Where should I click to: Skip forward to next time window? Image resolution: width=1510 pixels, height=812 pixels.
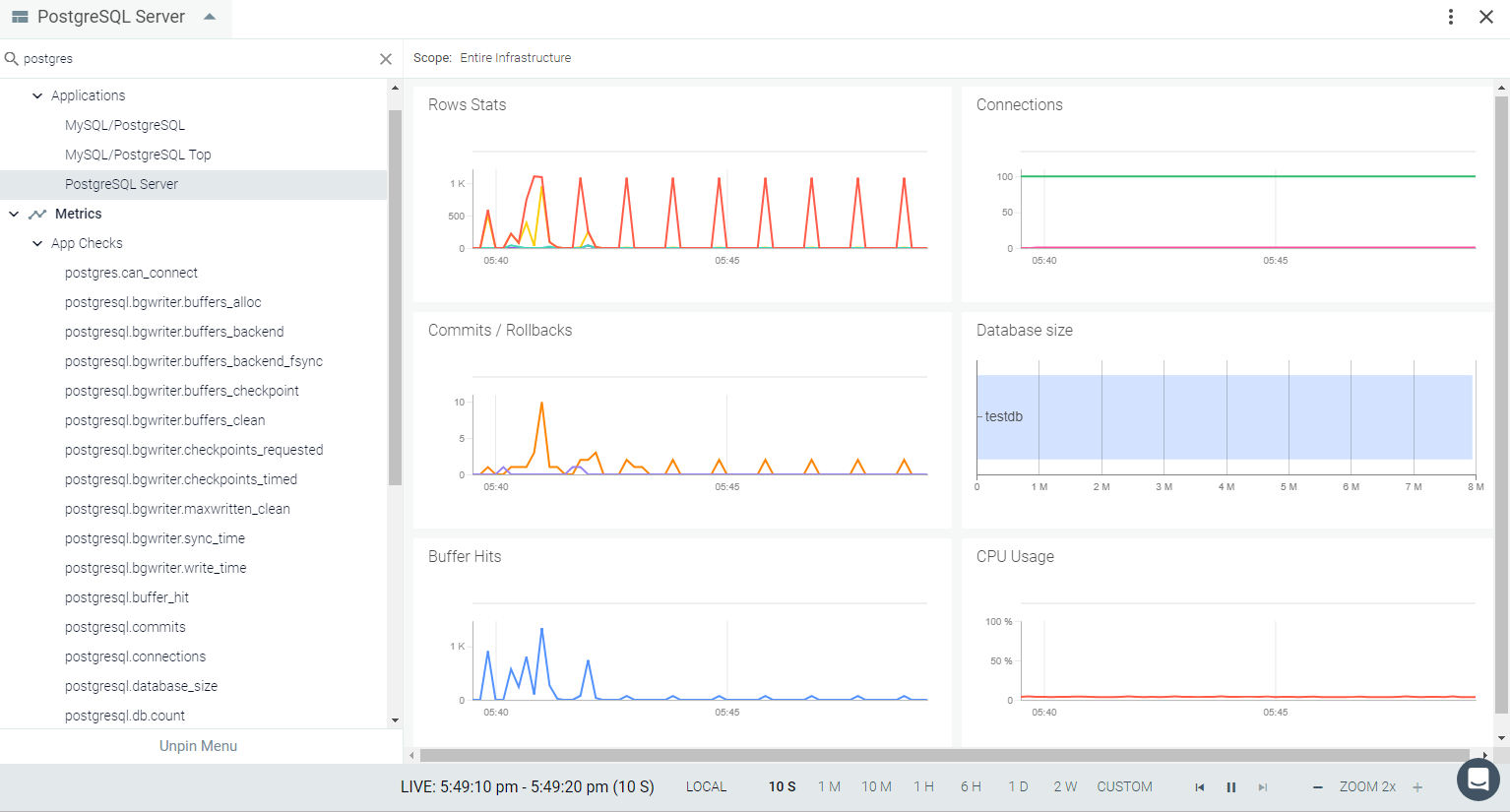click(1263, 787)
